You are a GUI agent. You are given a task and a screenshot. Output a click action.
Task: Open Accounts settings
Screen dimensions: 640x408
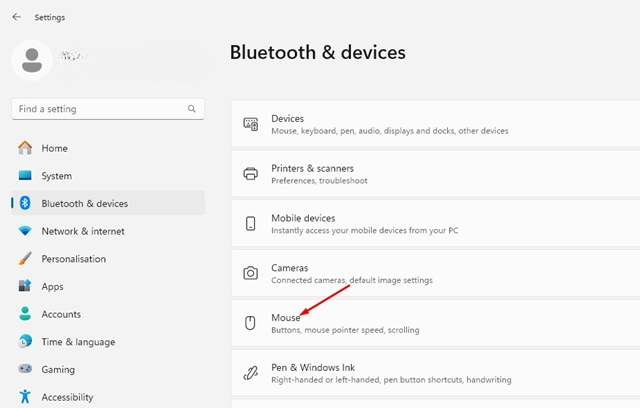coord(108,314)
